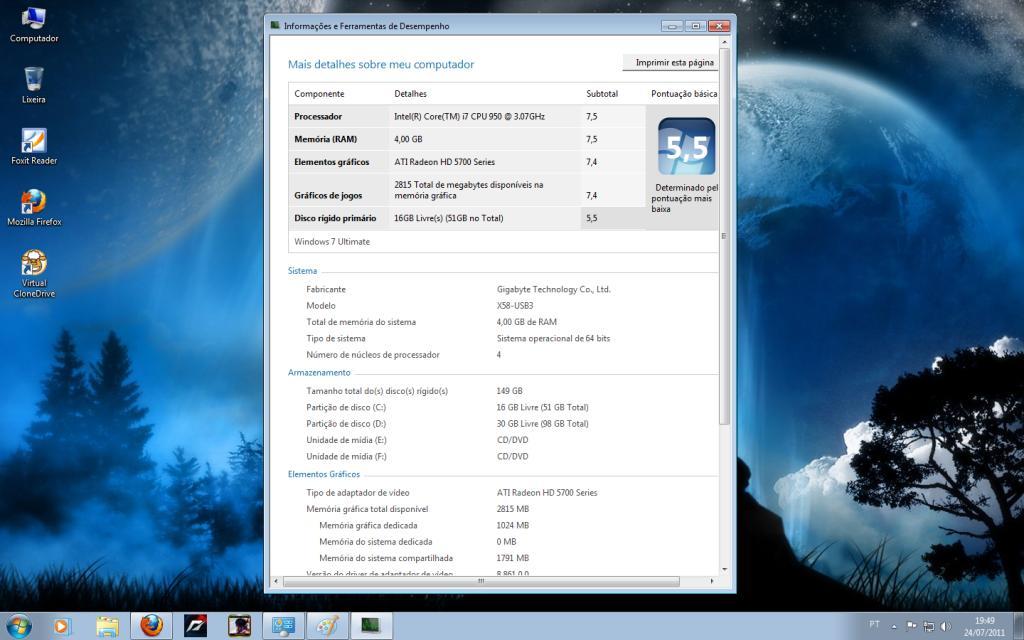Open the Computador desktop icon

click(x=34, y=25)
